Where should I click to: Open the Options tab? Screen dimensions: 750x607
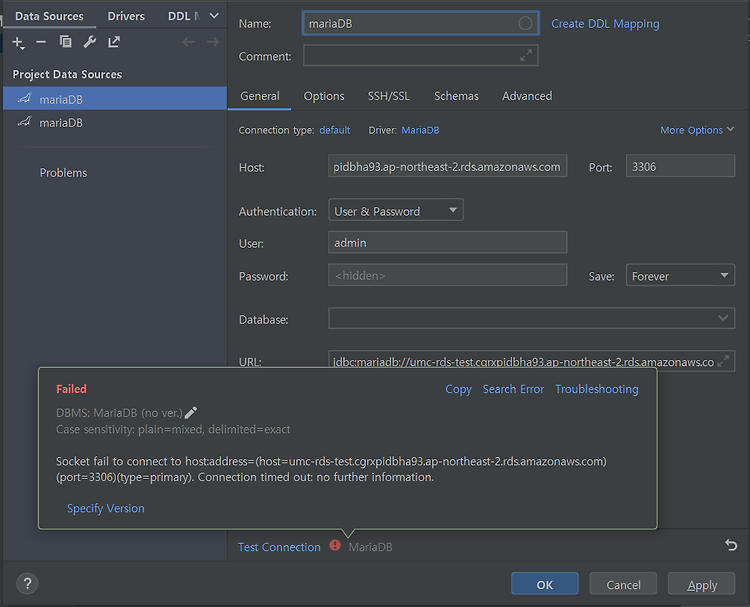tap(324, 96)
